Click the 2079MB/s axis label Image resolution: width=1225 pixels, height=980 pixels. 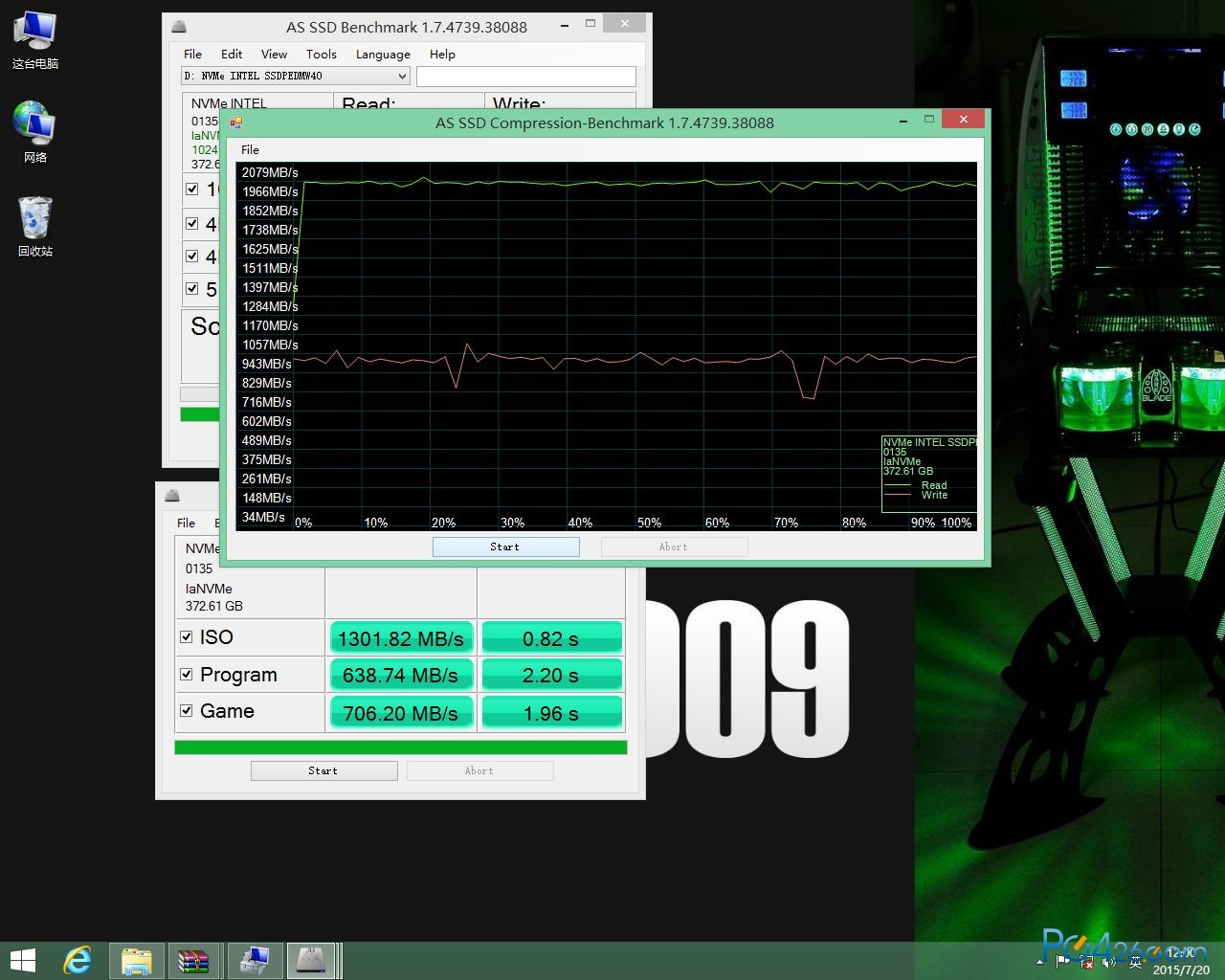click(x=270, y=172)
